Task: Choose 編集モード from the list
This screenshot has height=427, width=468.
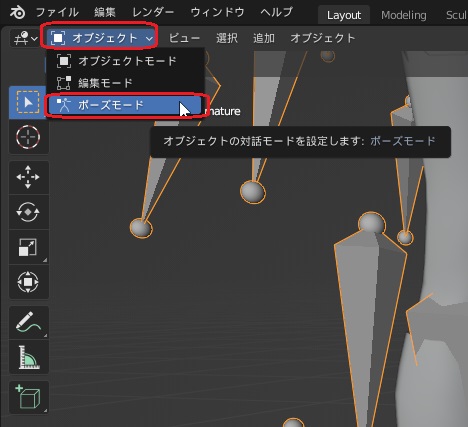Action: click(x=124, y=83)
